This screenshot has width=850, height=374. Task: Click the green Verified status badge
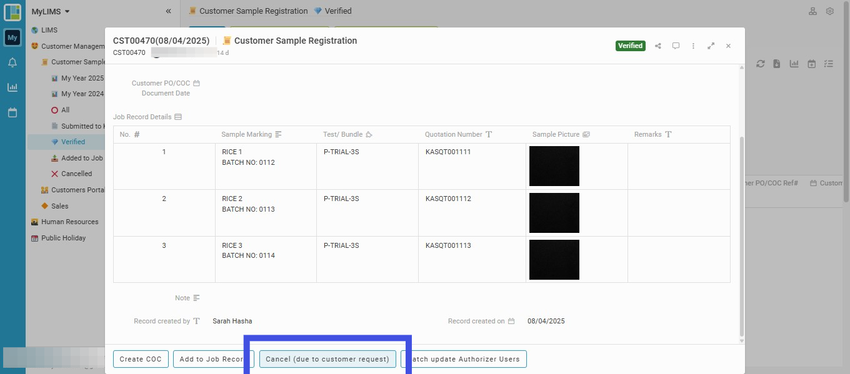(630, 46)
